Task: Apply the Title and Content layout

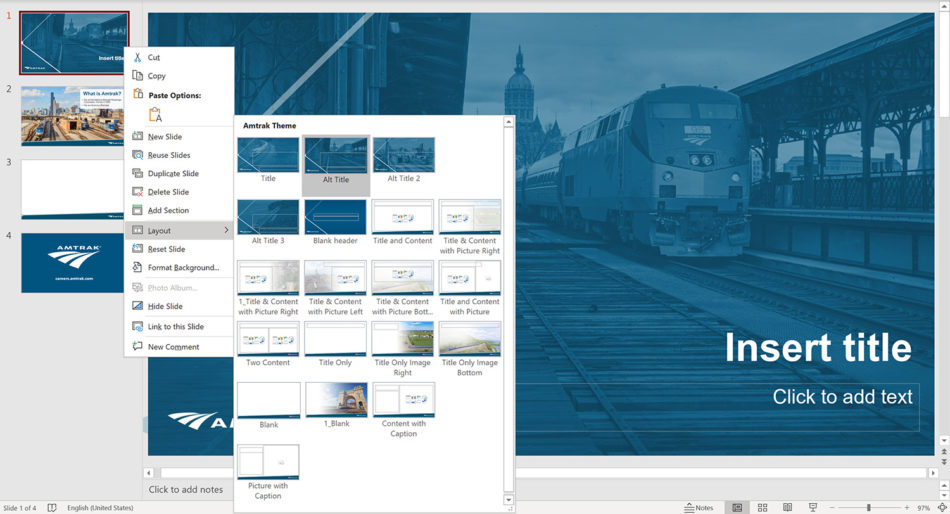Action: (403, 217)
